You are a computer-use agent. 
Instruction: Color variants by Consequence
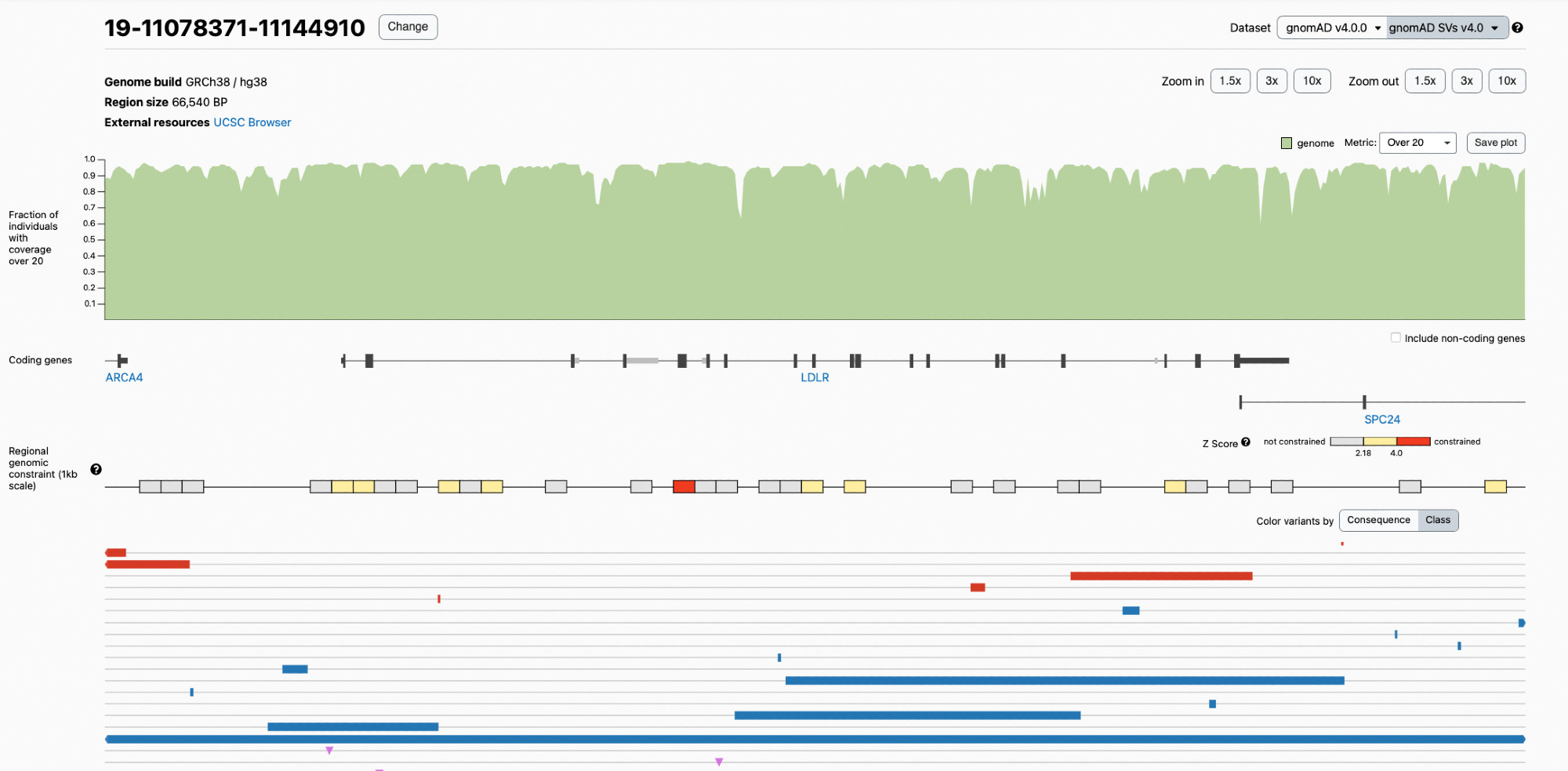pyautogui.click(x=1378, y=520)
